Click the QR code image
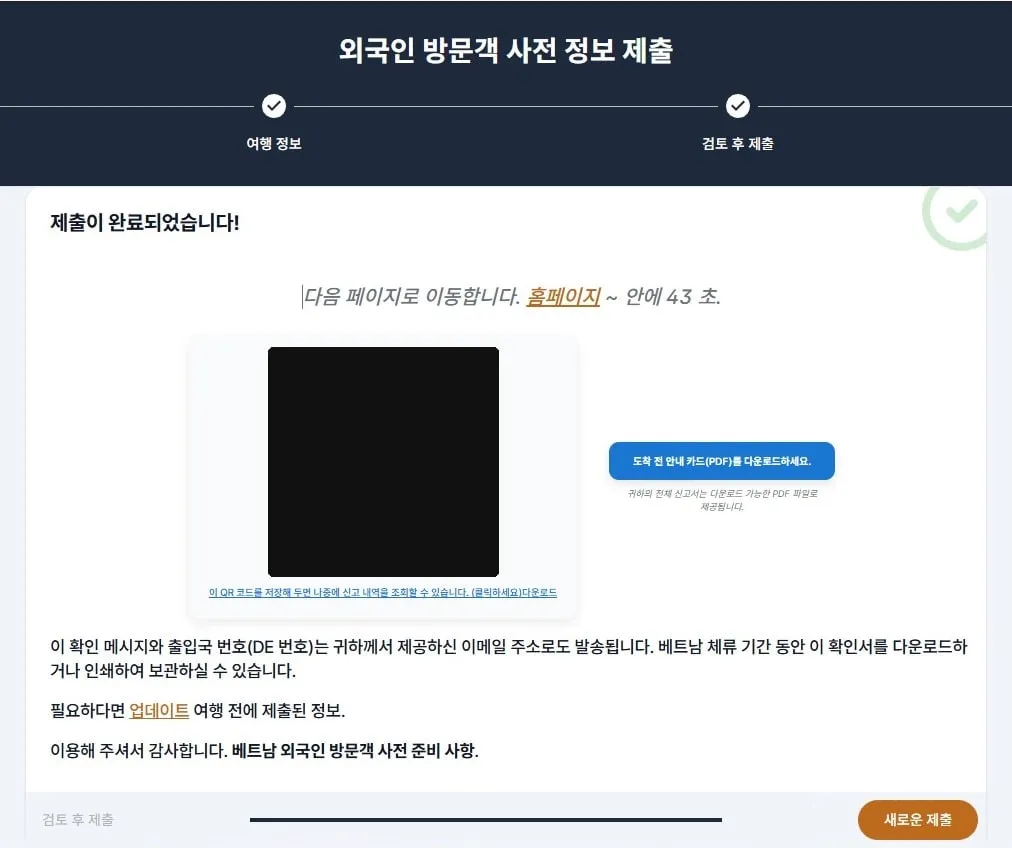Screen dimensions: 1012x848 (383, 462)
